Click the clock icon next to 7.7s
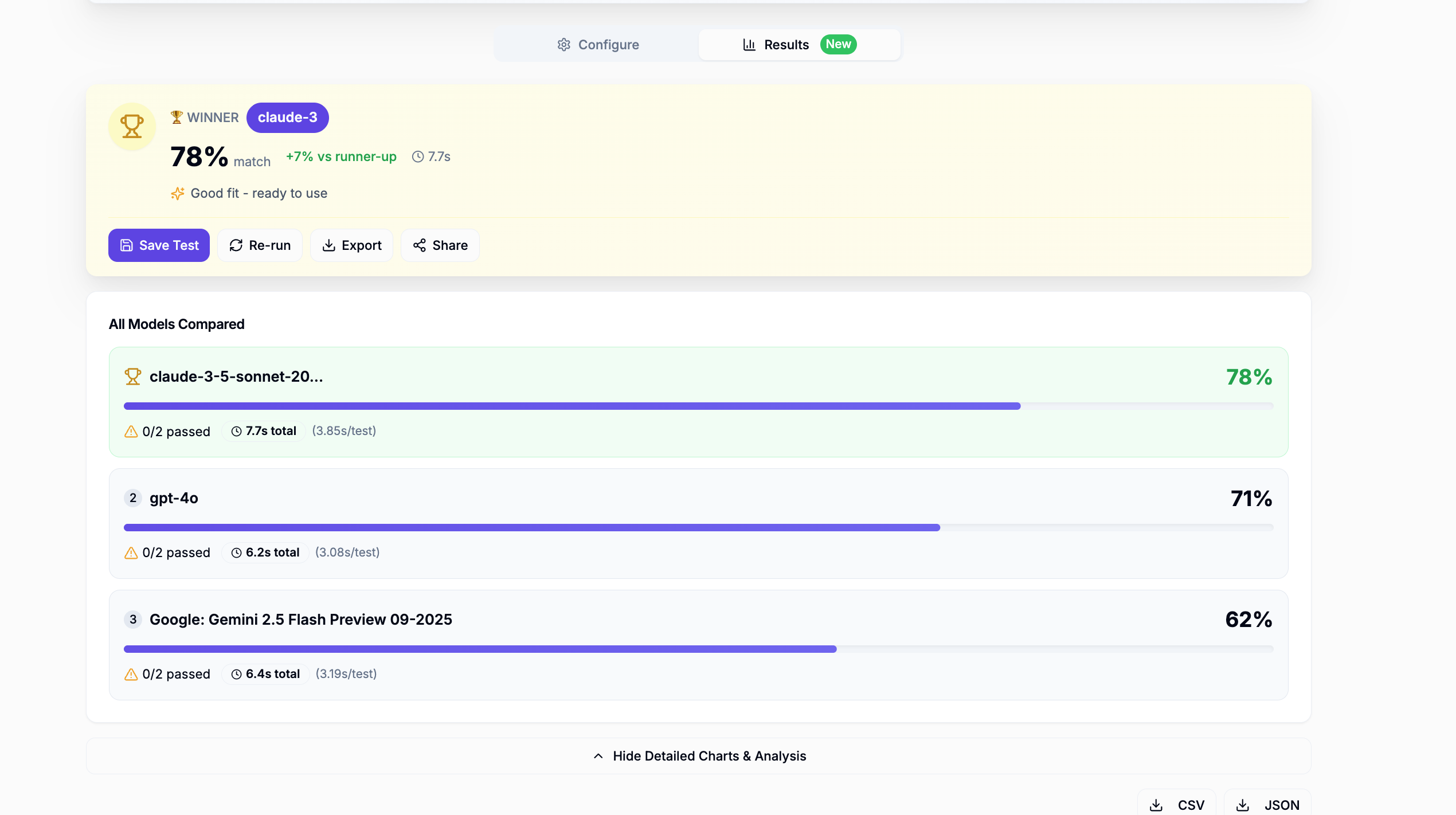The width and height of the screenshot is (1456, 815). [x=418, y=156]
